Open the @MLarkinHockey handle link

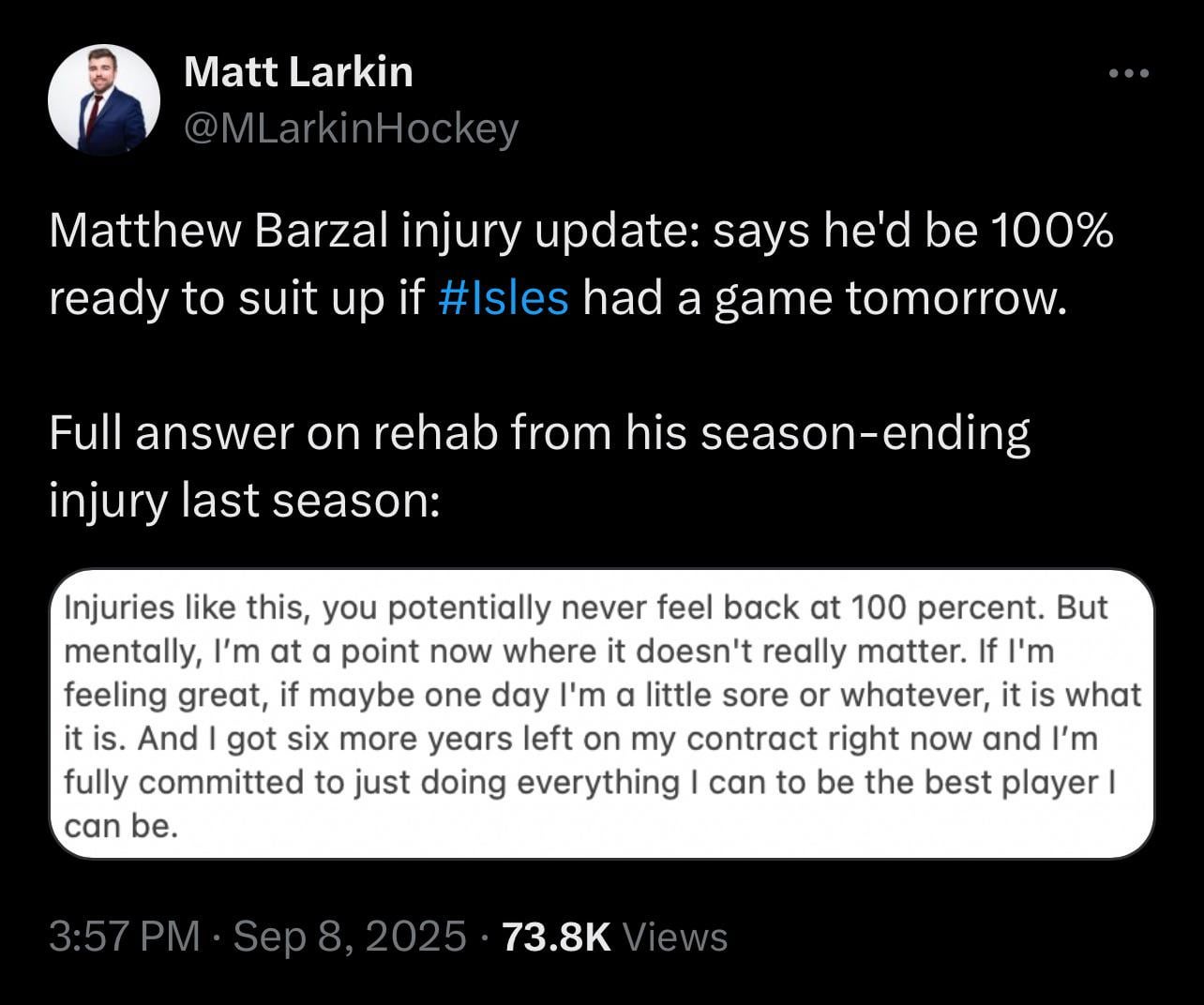tap(351, 128)
